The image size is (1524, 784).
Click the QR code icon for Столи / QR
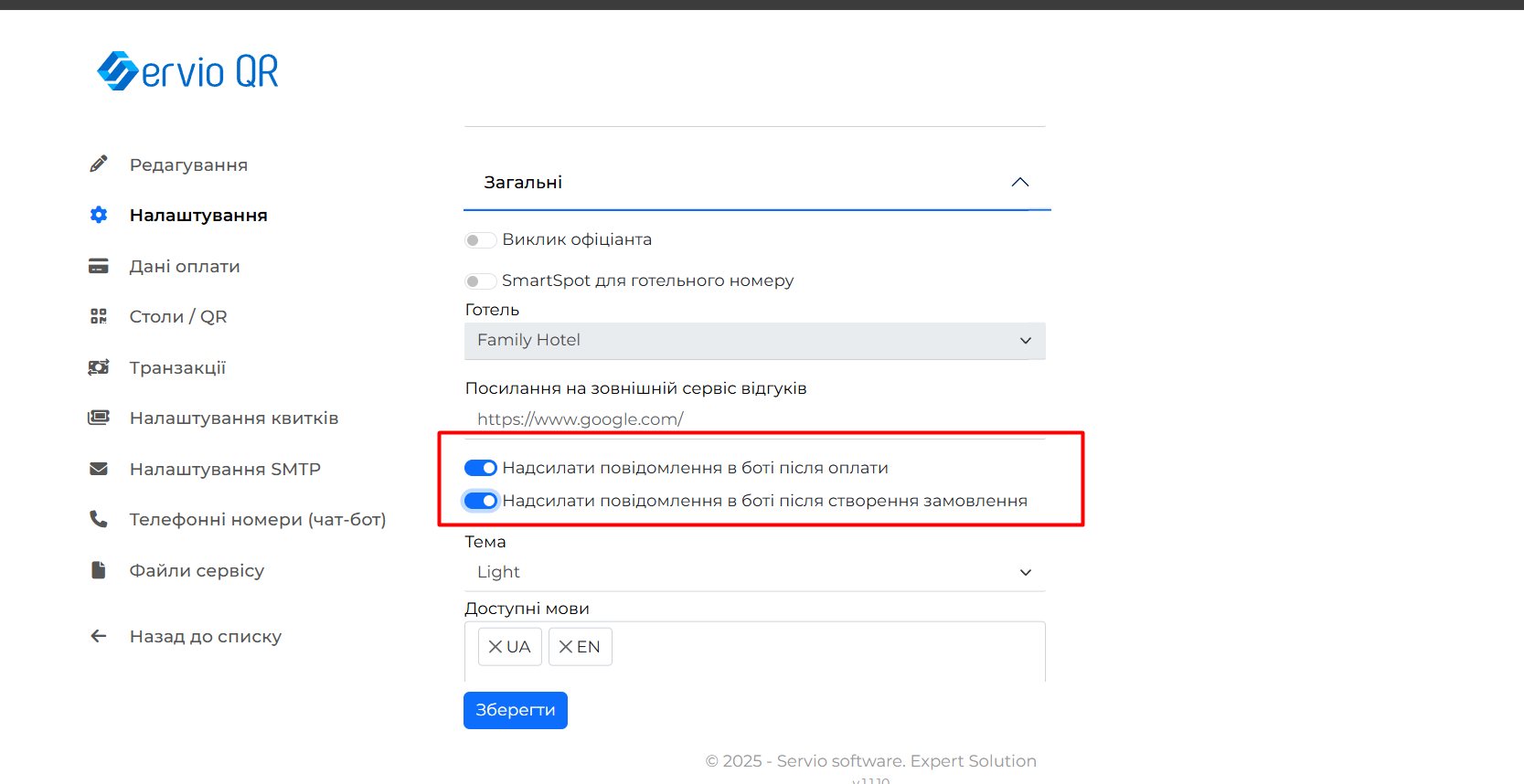click(x=99, y=316)
